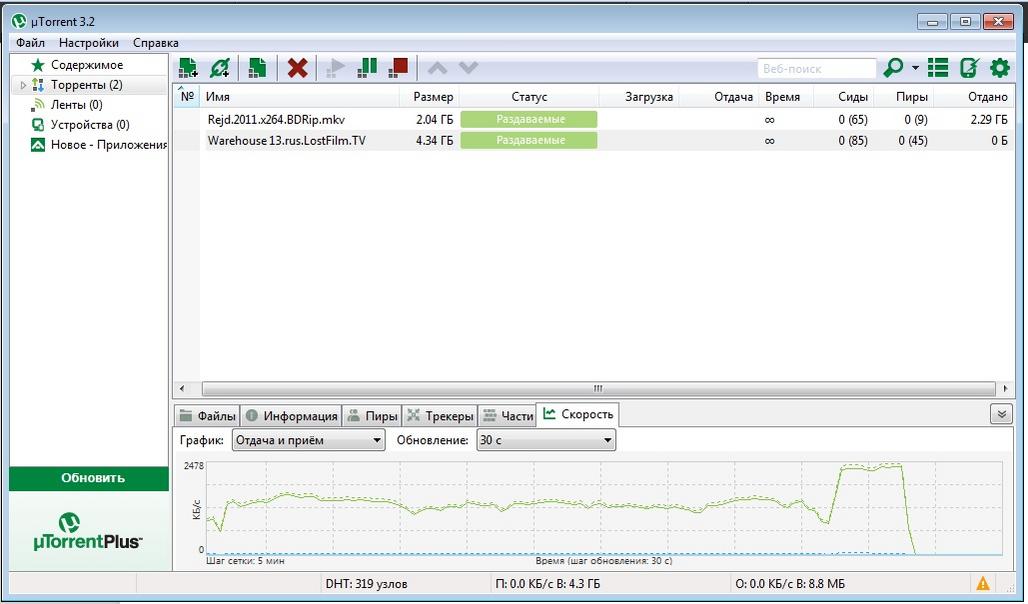
Task: Sort by the Имя column header
Action: tap(300, 96)
